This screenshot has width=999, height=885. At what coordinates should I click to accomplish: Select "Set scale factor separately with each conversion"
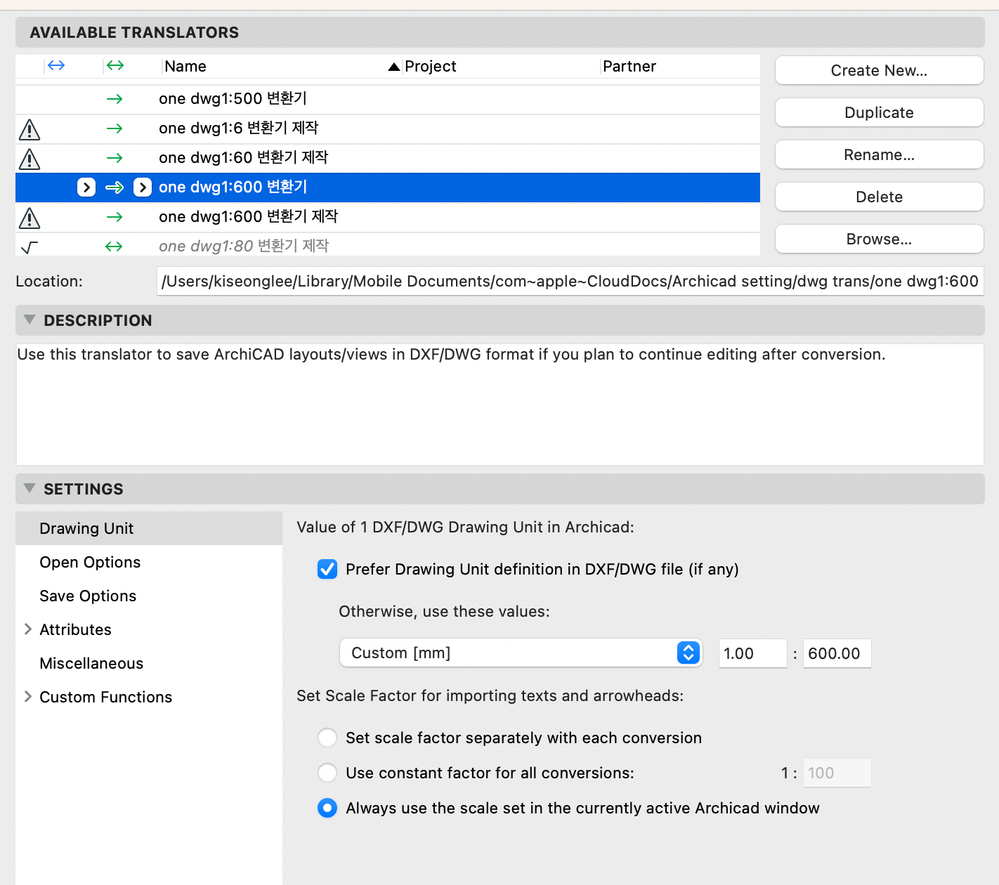tap(327, 737)
